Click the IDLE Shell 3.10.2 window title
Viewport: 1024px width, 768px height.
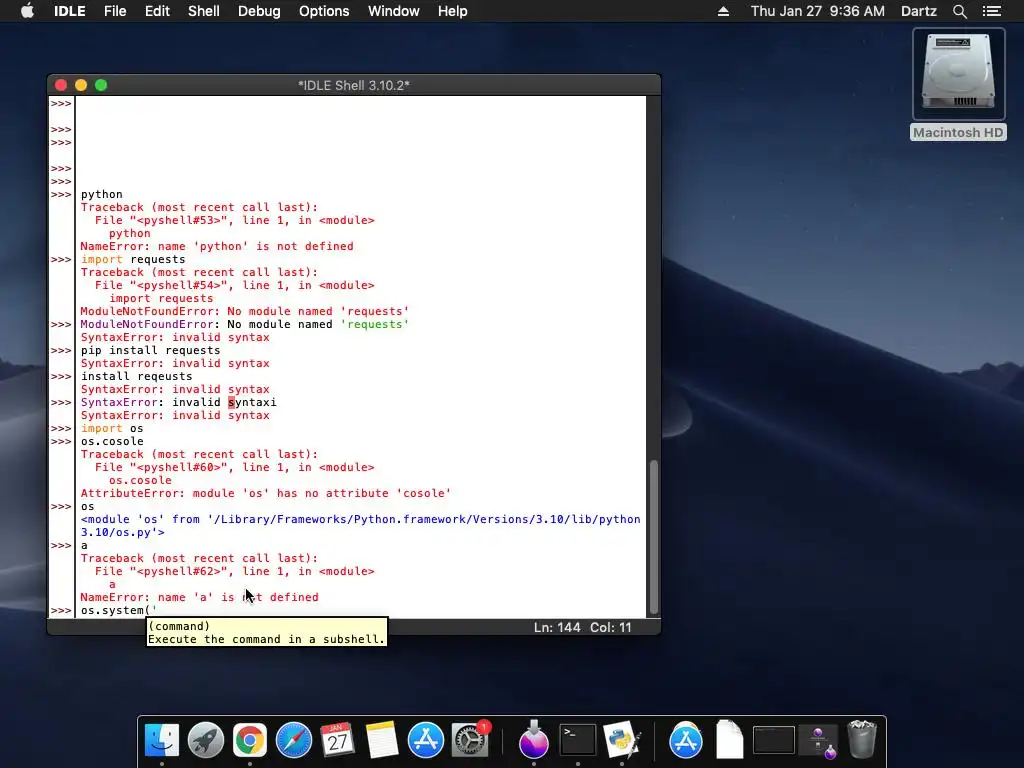tap(354, 85)
